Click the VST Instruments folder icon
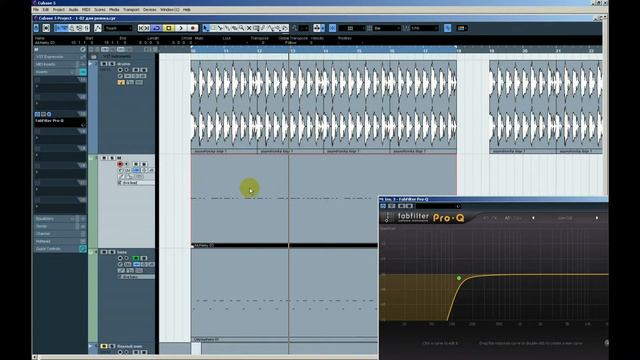640x360 pixels. coord(93,56)
